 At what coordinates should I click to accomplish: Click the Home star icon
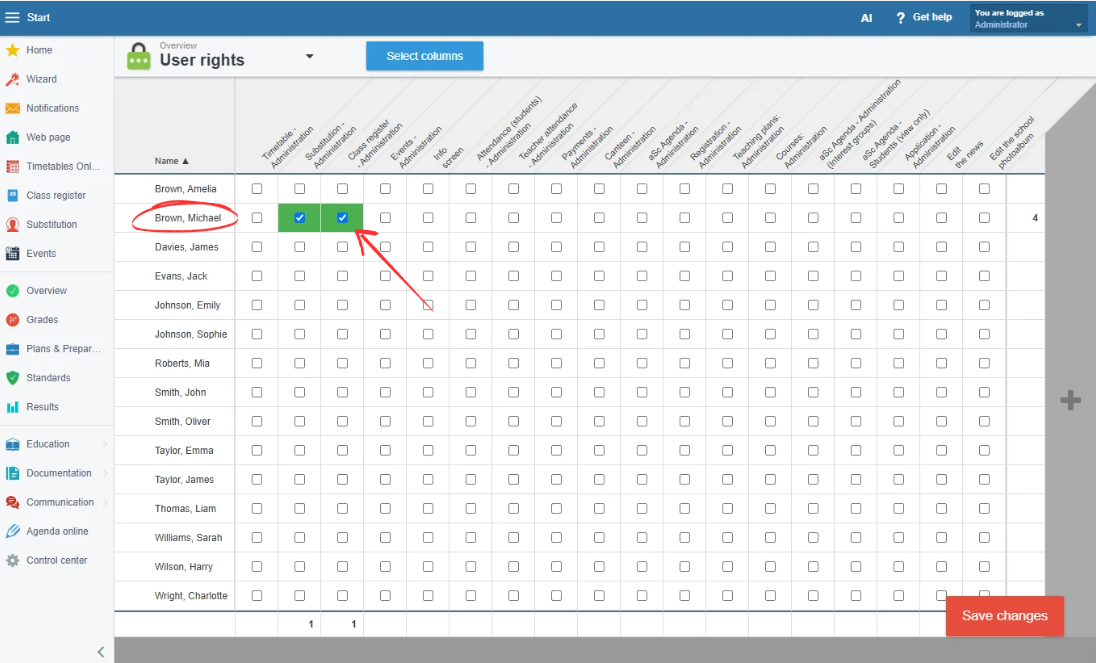point(13,50)
